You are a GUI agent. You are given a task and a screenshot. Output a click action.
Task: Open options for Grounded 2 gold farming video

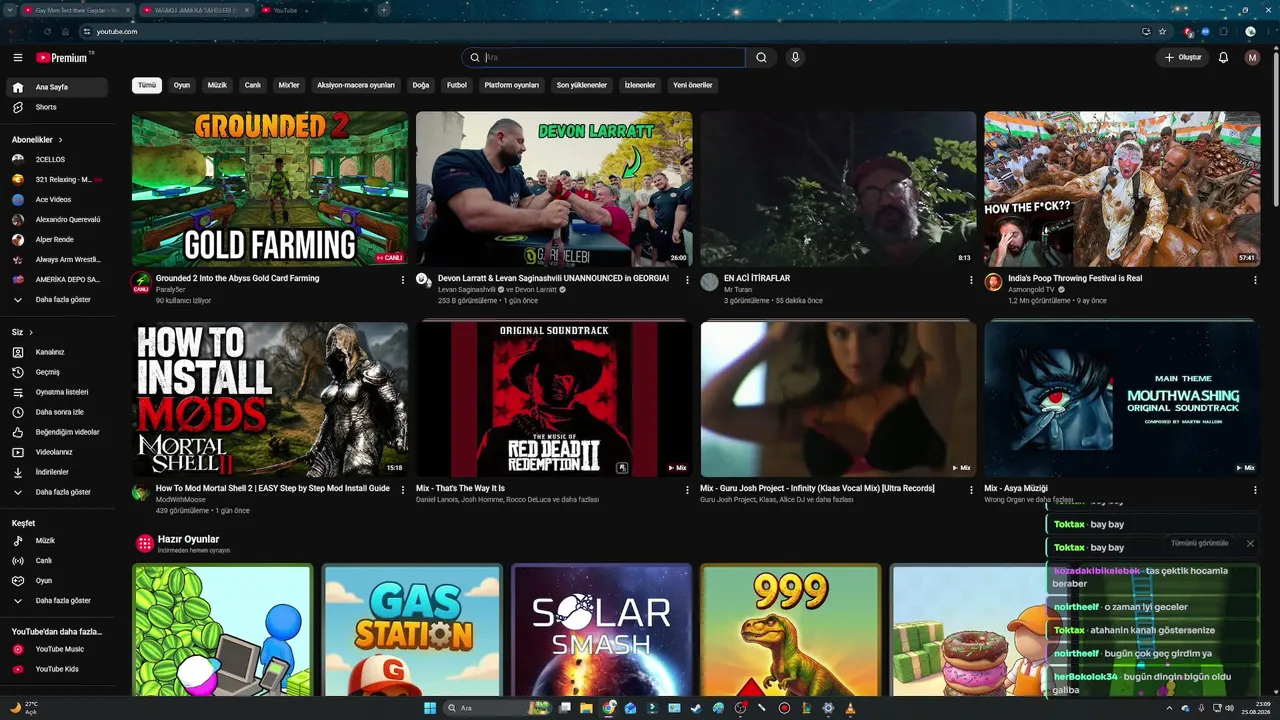[403, 280]
